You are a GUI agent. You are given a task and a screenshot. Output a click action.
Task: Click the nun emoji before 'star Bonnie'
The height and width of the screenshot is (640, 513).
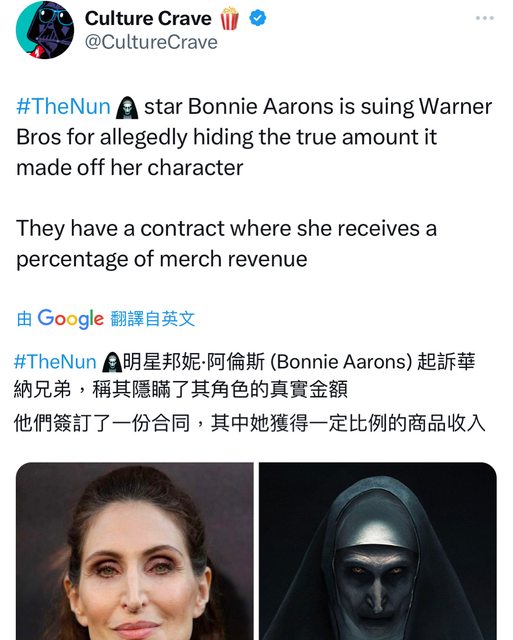(127, 108)
